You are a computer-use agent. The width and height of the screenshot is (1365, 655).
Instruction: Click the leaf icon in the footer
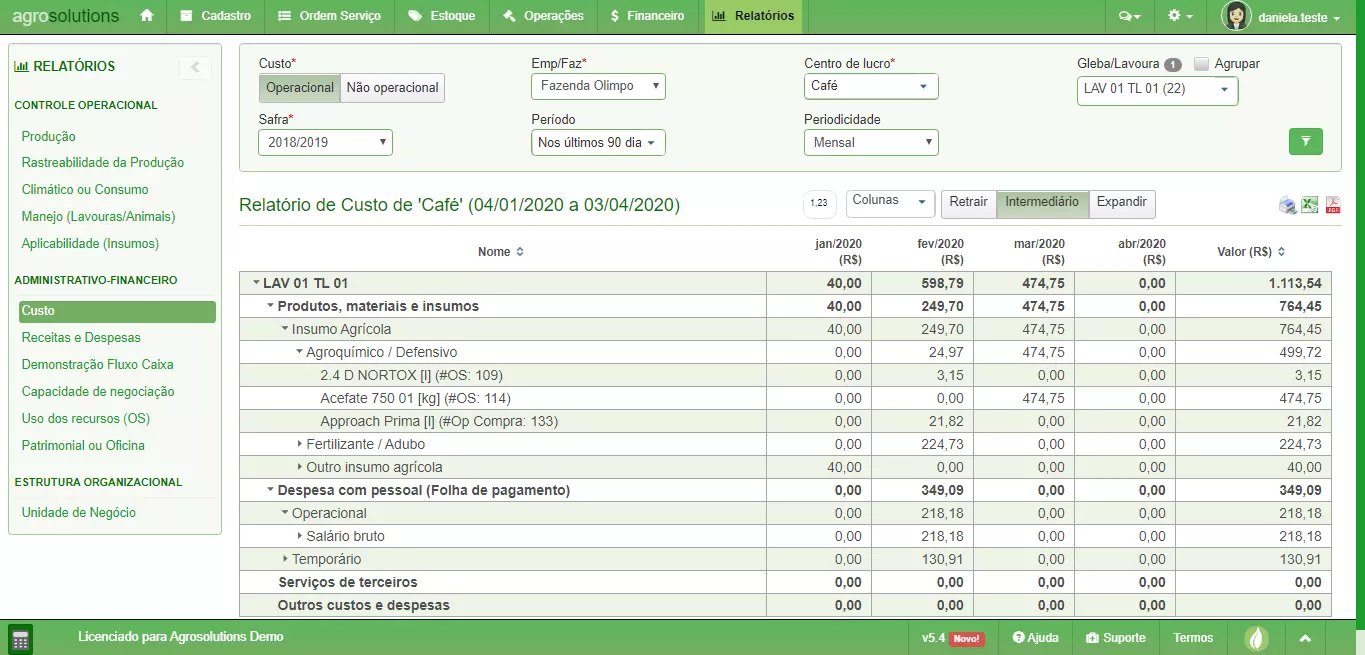[x=1255, y=638]
